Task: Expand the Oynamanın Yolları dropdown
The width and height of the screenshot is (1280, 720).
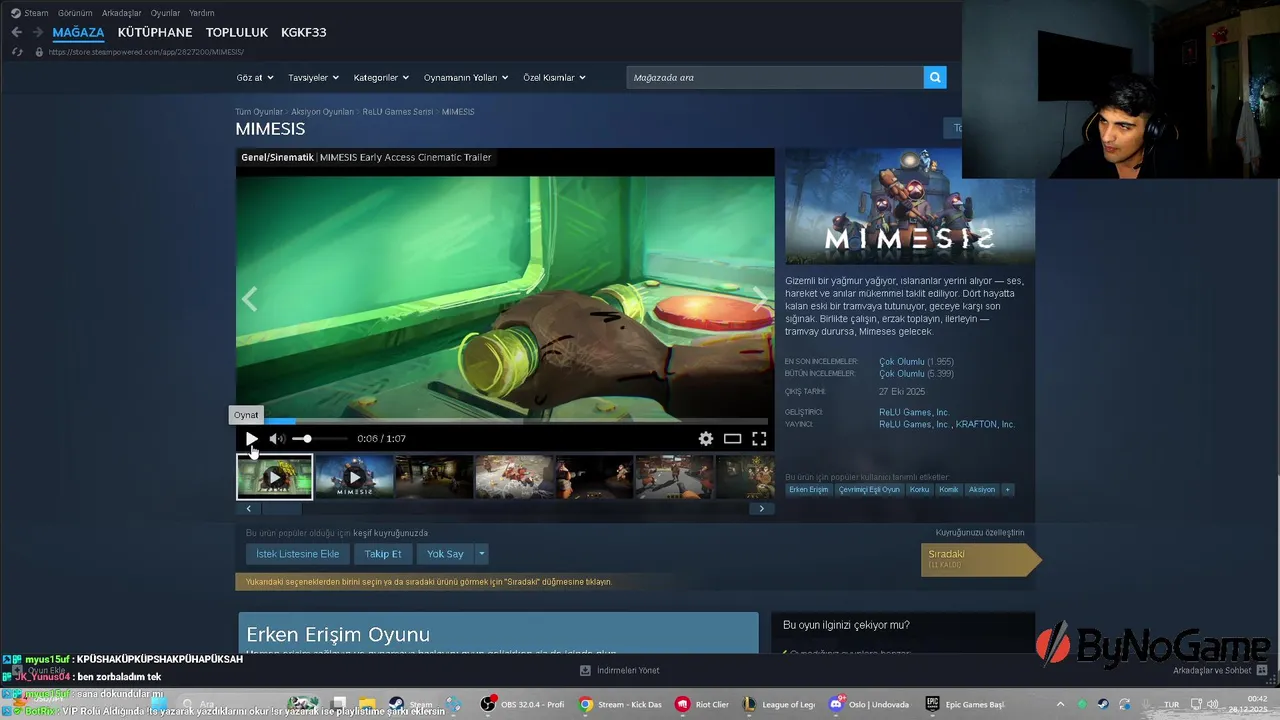Action: pyautogui.click(x=466, y=77)
